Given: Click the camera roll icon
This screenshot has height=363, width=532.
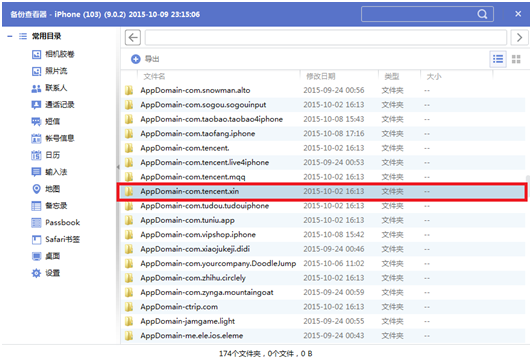Looking at the screenshot, I should [x=36, y=54].
